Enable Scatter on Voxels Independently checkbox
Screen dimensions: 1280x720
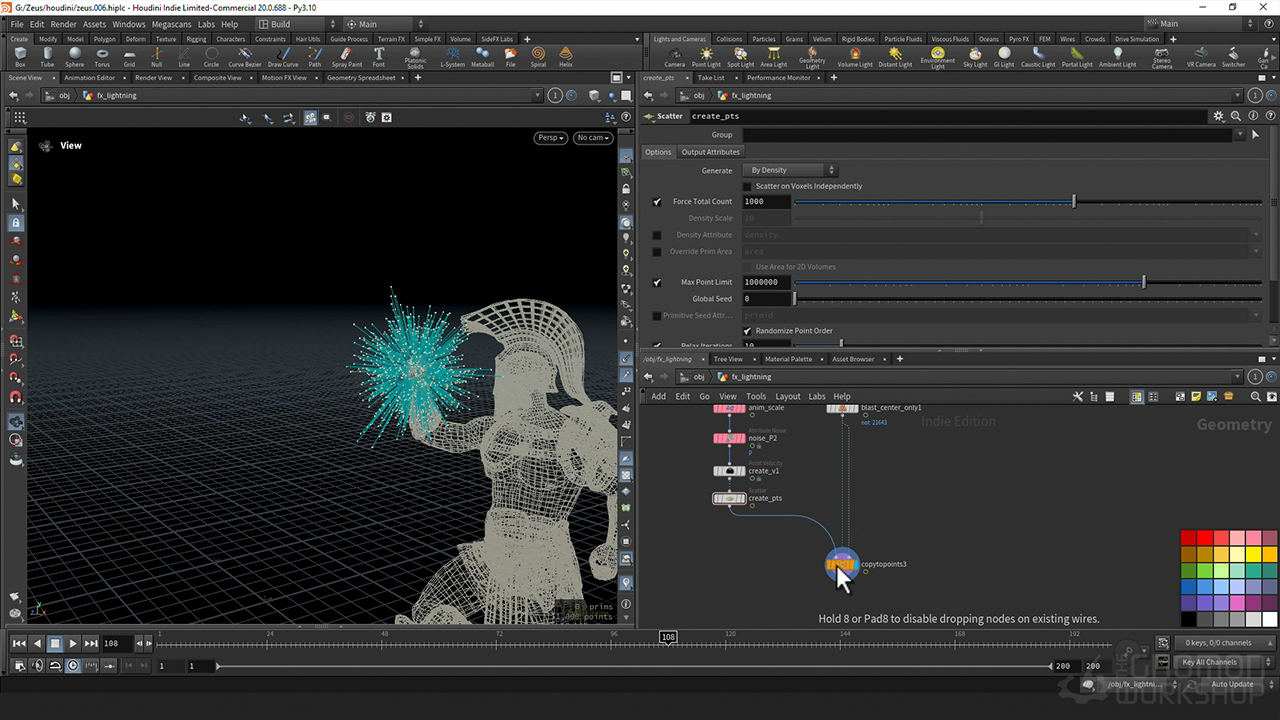(747, 187)
